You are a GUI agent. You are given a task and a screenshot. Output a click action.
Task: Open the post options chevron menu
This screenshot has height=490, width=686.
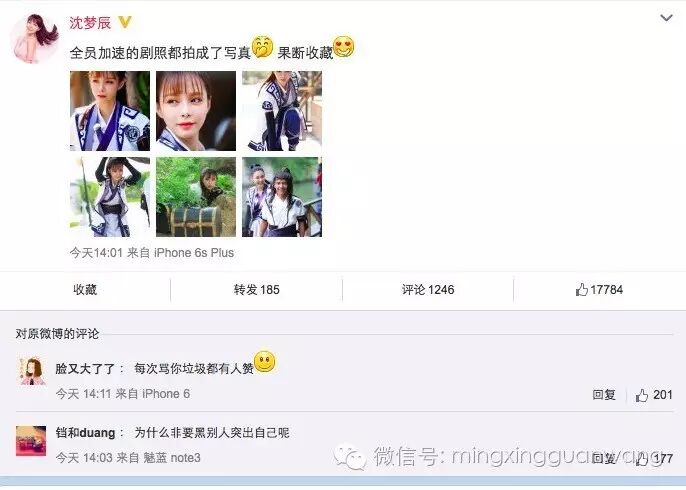click(666, 18)
